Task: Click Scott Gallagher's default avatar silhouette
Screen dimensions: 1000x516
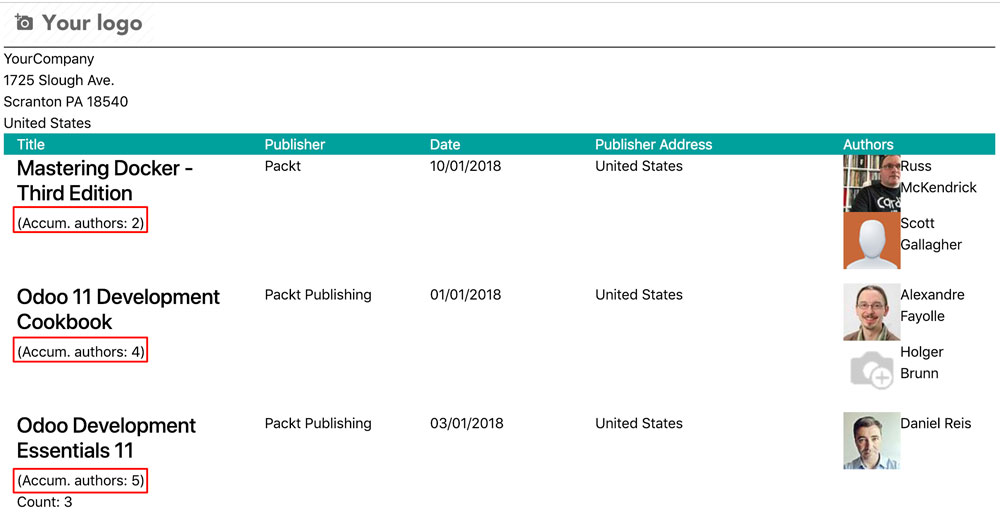Action: pyautogui.click(x=871, y=241)
